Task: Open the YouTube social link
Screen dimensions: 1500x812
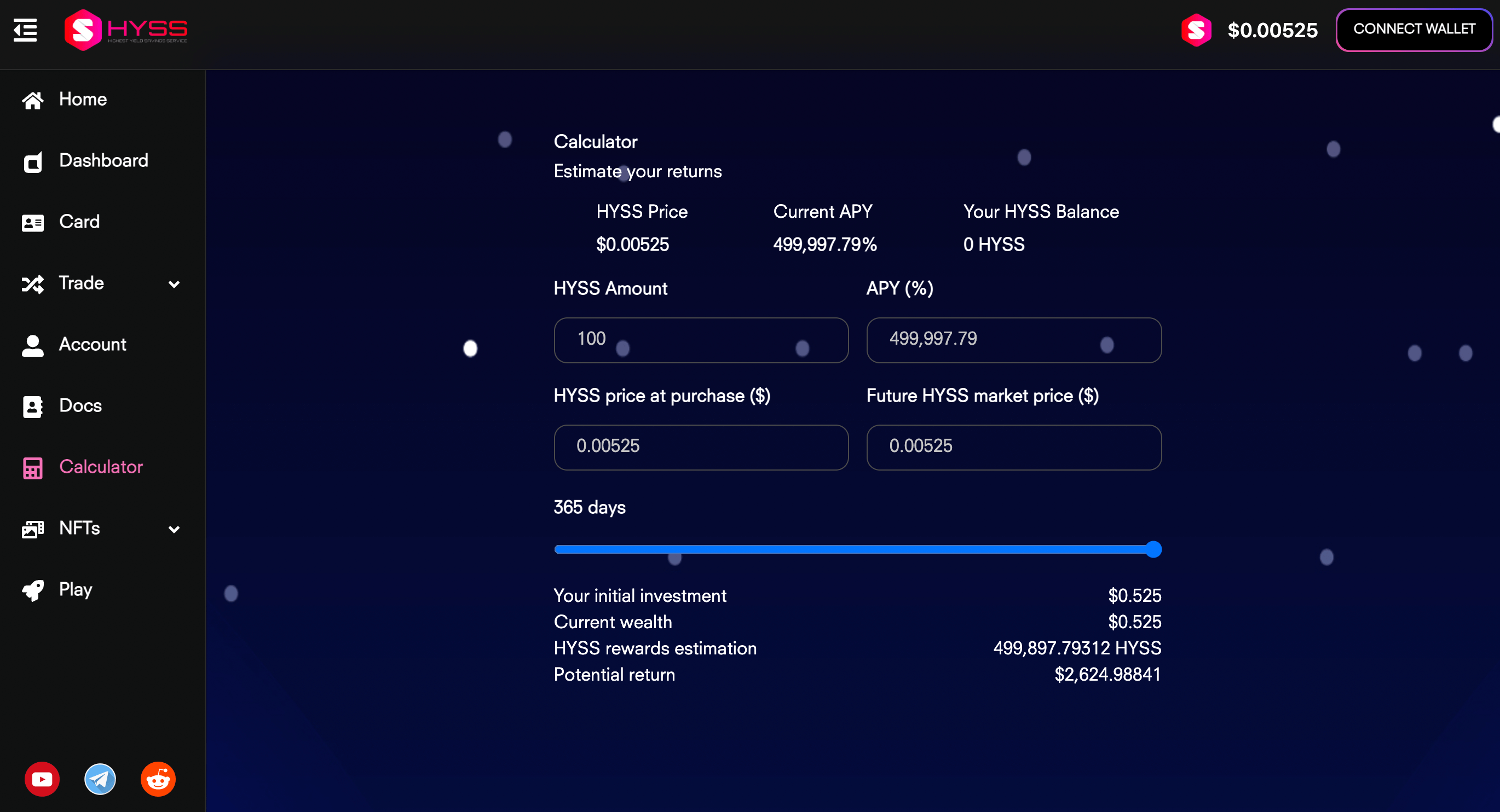Action: 42,779
